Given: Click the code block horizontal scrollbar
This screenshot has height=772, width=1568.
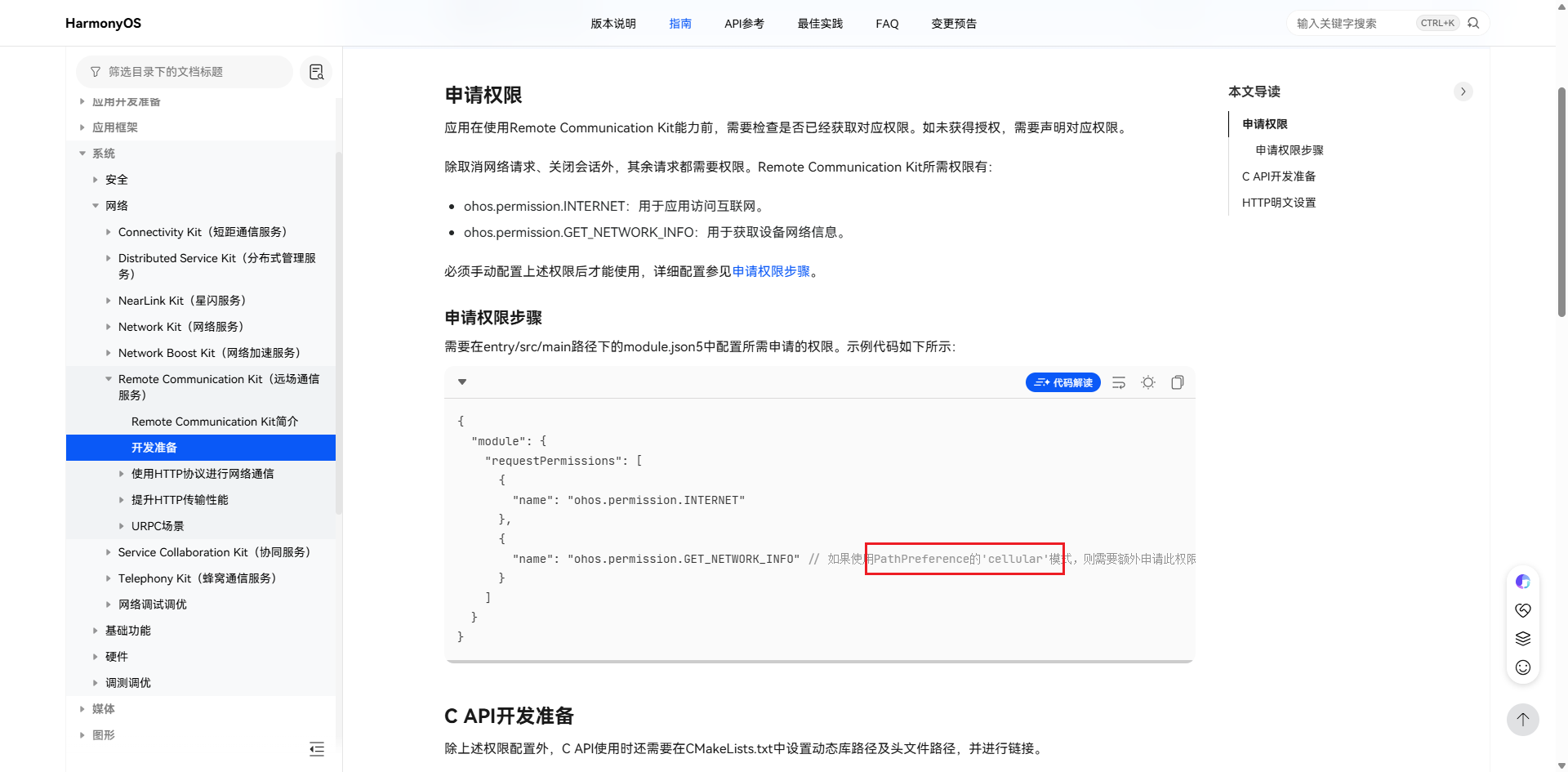Looking at the screenshot, I should (819, 661).
